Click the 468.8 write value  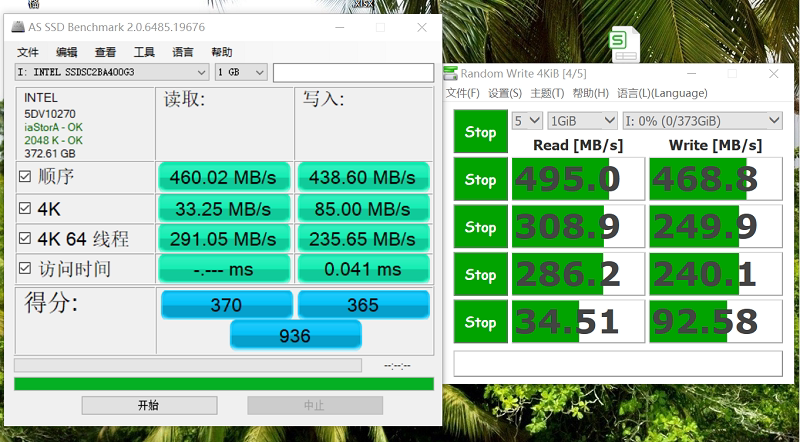(x=716, y=179)
